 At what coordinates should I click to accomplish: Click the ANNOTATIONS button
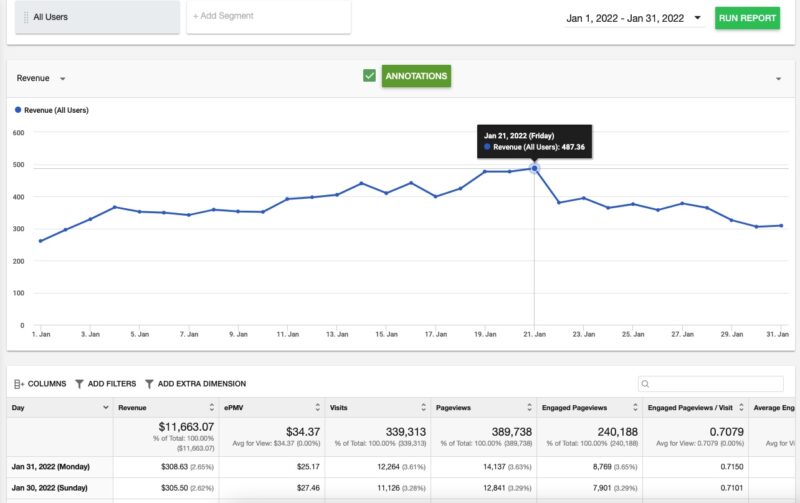(416, 76)
